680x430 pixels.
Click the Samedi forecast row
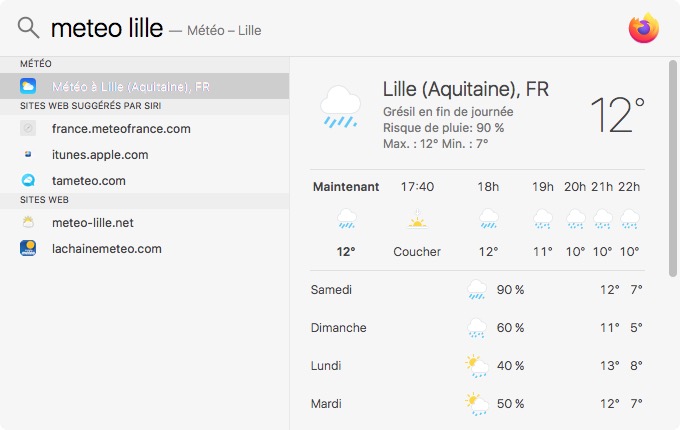(x=477, y=290)
